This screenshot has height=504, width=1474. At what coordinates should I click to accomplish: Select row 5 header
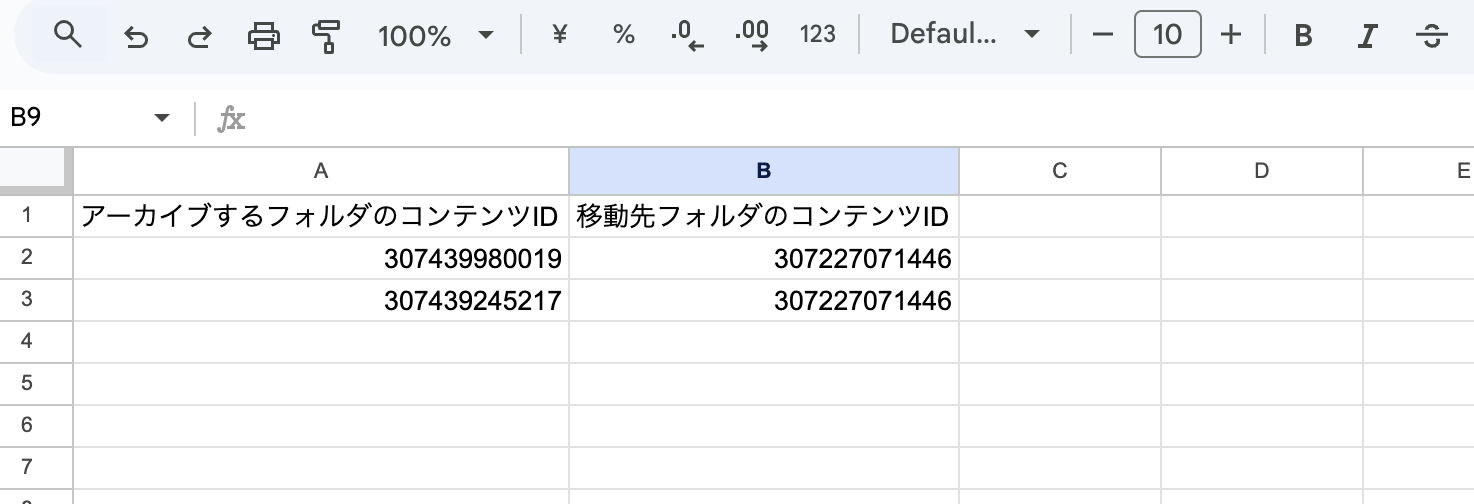click(36, 383)
